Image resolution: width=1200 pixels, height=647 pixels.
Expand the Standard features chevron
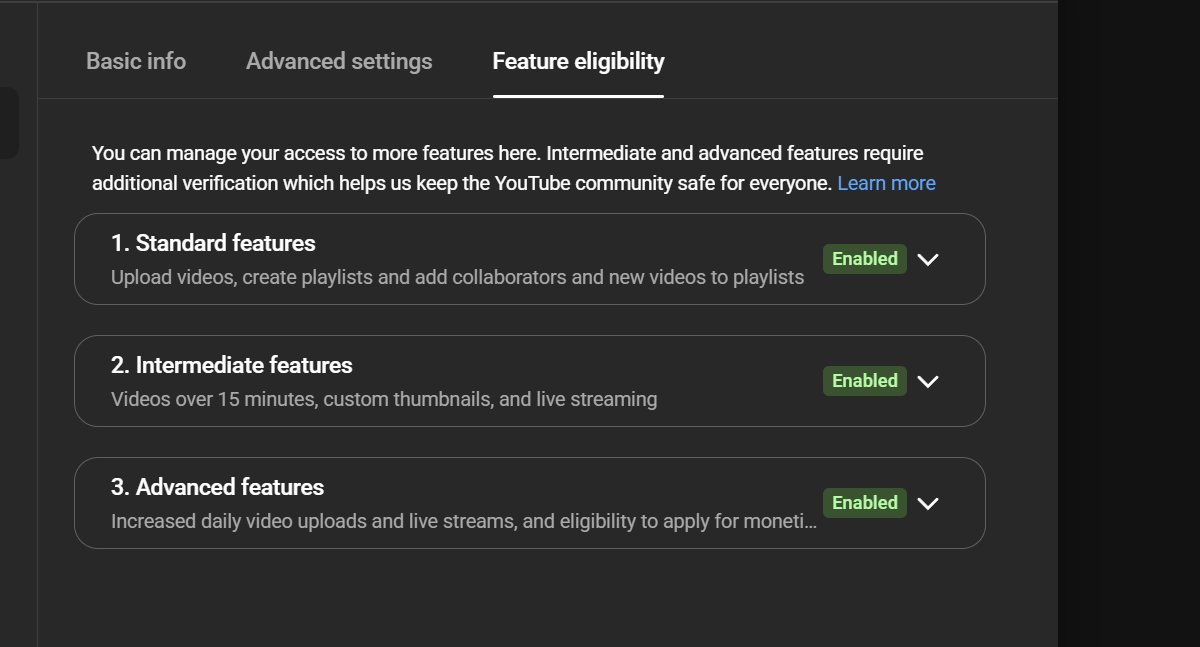pos(928,259)
